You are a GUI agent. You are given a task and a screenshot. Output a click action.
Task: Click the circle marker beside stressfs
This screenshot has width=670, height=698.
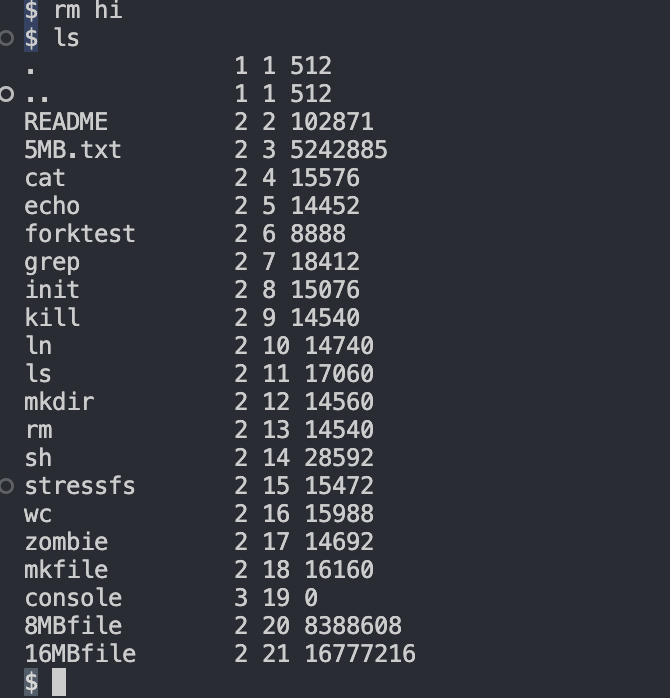[x=7, y=486]
